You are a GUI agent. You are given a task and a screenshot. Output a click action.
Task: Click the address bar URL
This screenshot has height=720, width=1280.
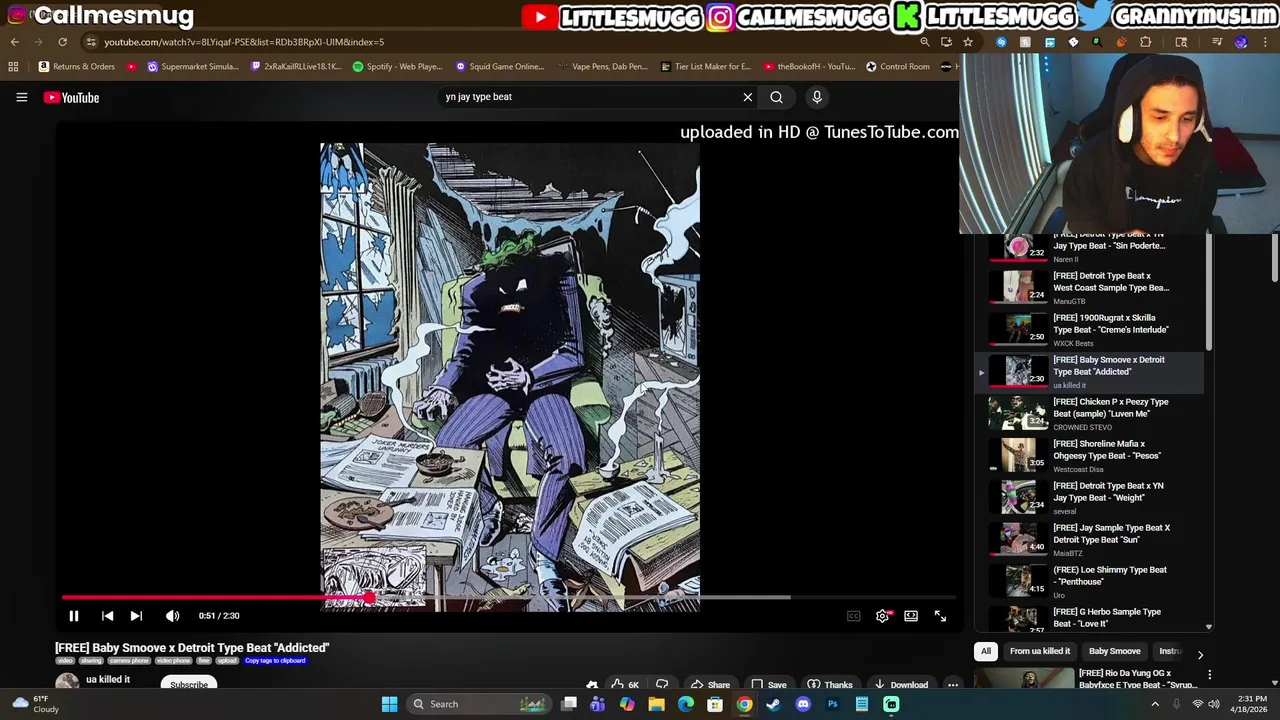[x=244, y=42]
